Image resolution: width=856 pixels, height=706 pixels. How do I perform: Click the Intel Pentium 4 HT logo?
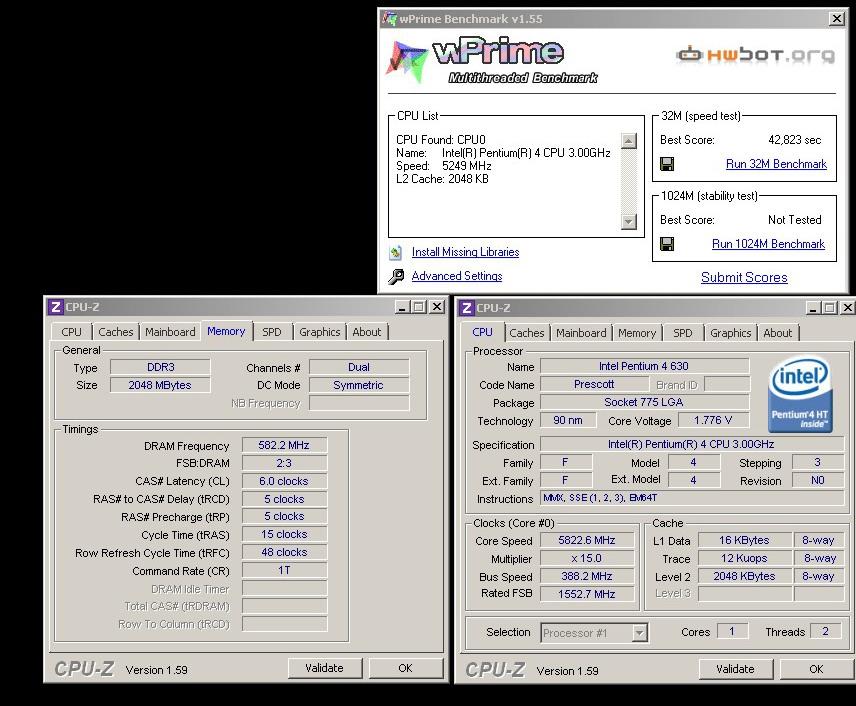click(800, 394)
